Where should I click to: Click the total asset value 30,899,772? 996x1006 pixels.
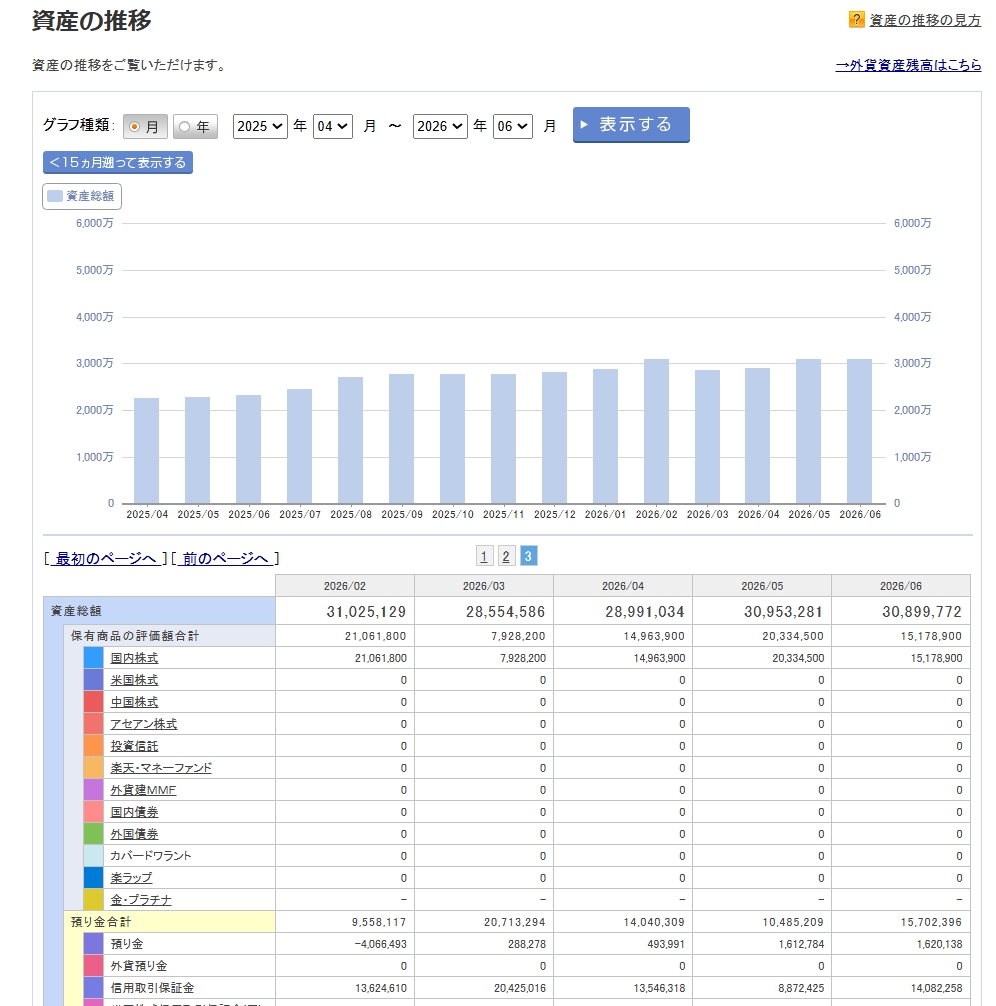point(922,611)
